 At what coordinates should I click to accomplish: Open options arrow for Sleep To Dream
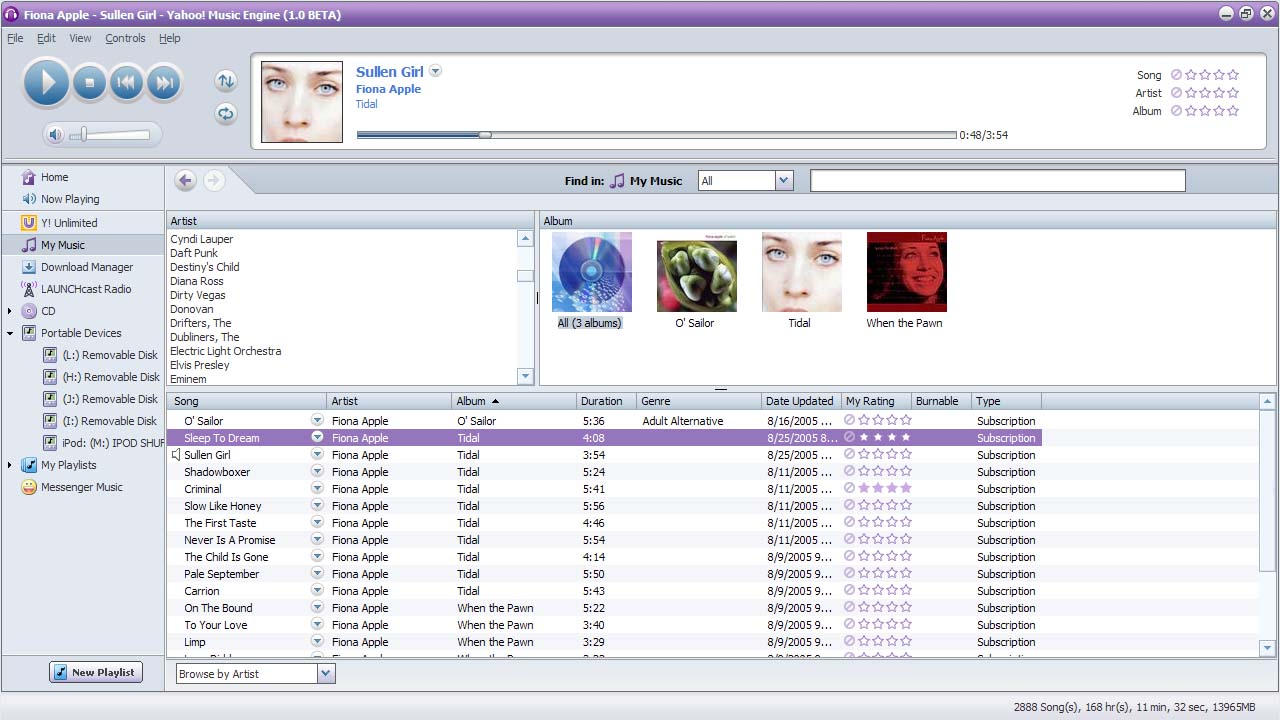(x=317, y=437)
